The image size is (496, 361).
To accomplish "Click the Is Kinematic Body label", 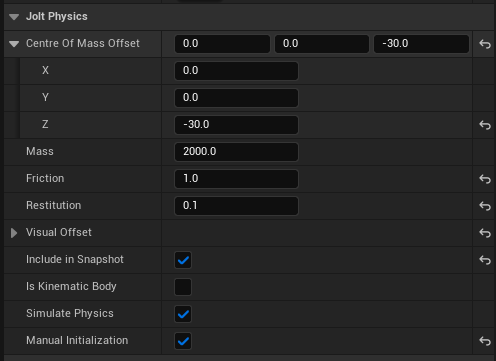I will (71, 286).
